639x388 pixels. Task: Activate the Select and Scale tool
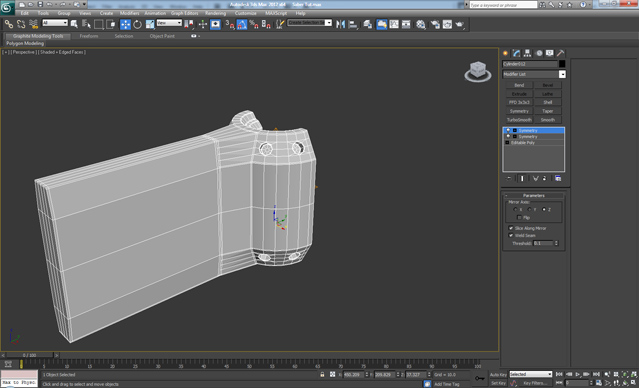tap(150, 24)
